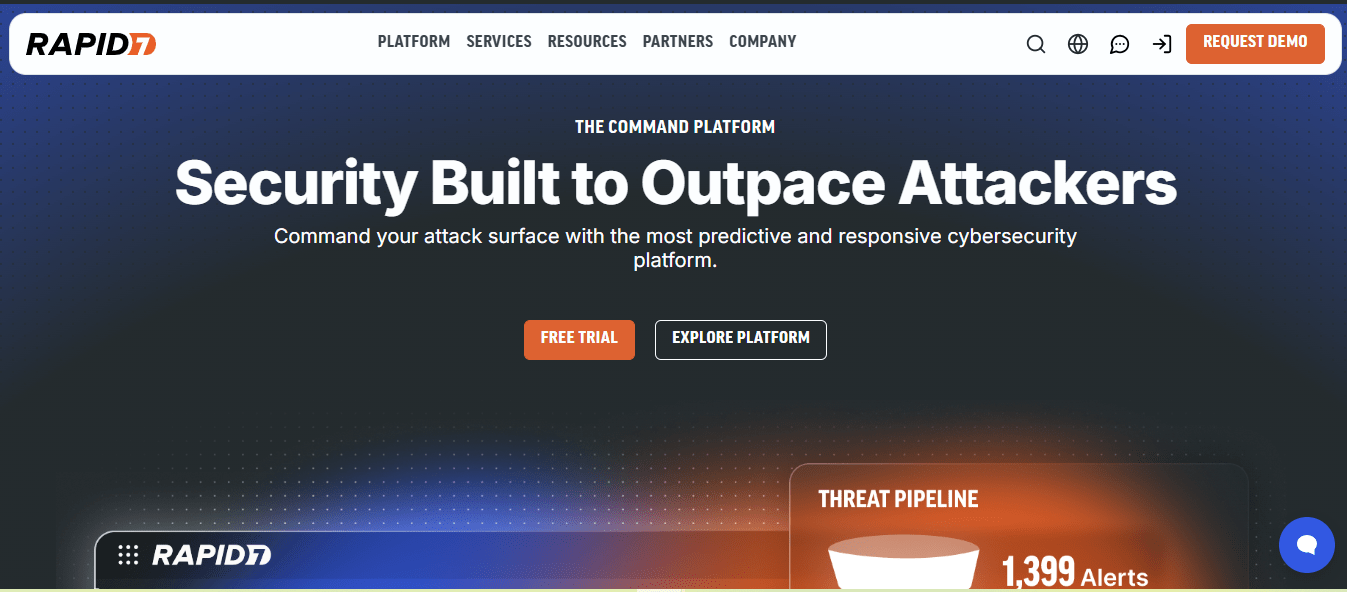This screenshot has height=592, width=1347.
Task: Open the search magnifier icon
Action: pos(1036,44)
